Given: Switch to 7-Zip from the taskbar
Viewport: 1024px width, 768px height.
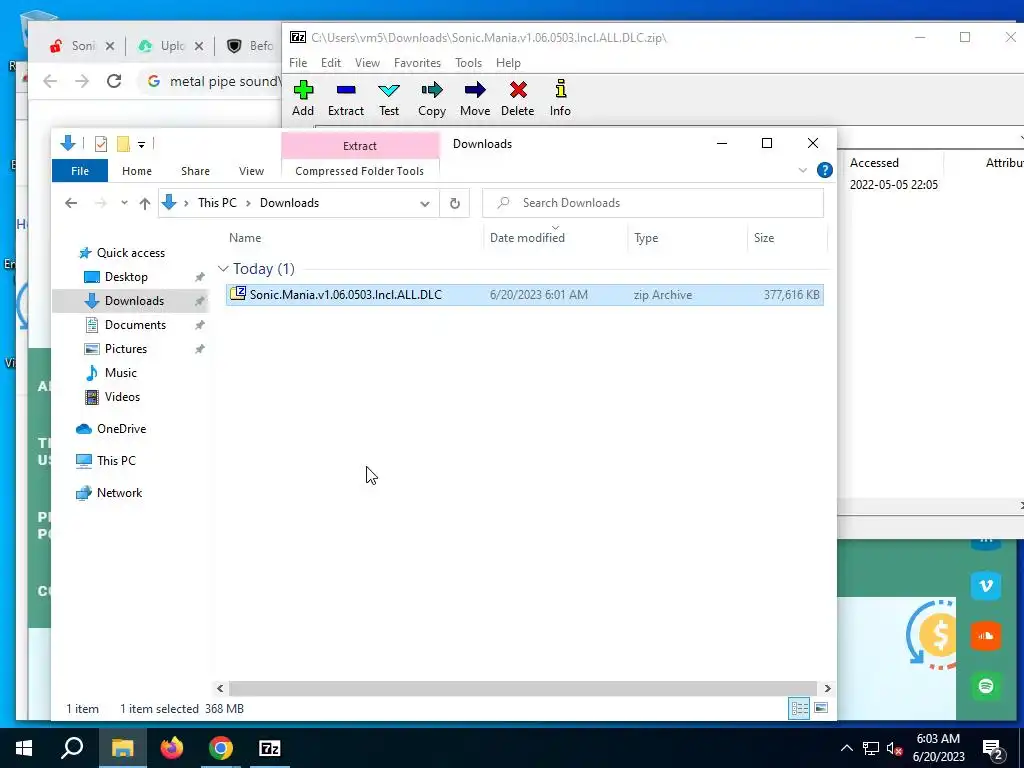Looking at the screenshot, I should [x=270, y=748].
